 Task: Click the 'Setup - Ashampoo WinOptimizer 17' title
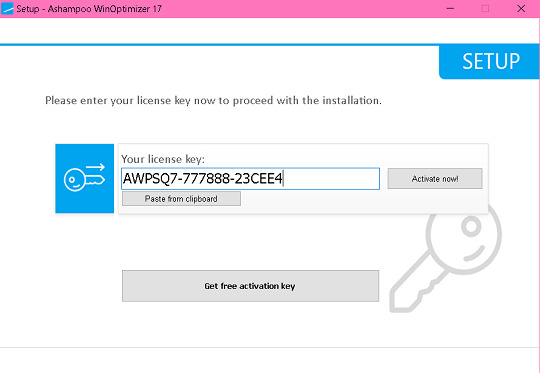89,9
